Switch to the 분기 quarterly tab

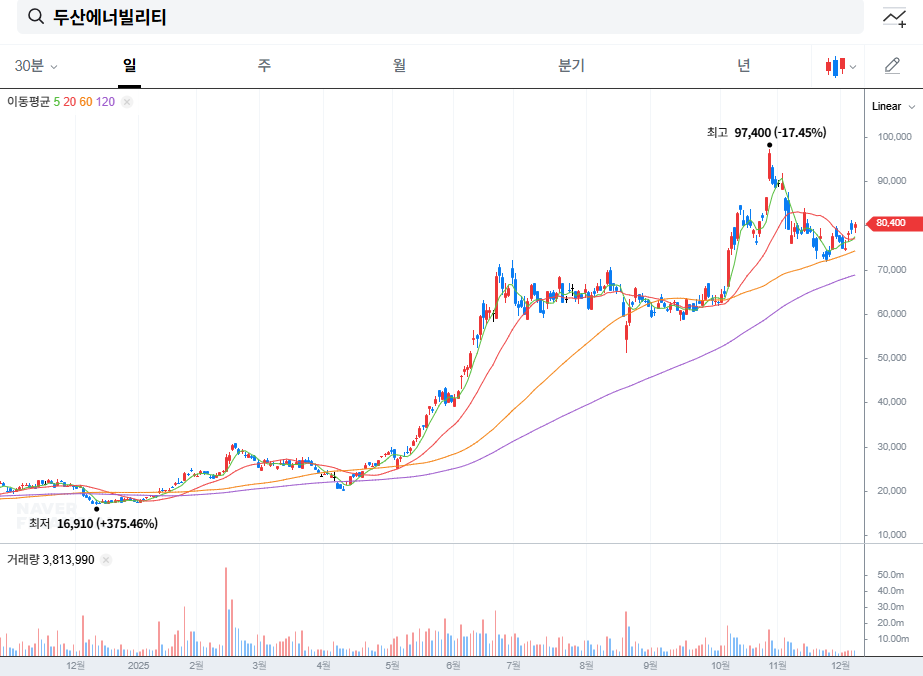point(572,65)
